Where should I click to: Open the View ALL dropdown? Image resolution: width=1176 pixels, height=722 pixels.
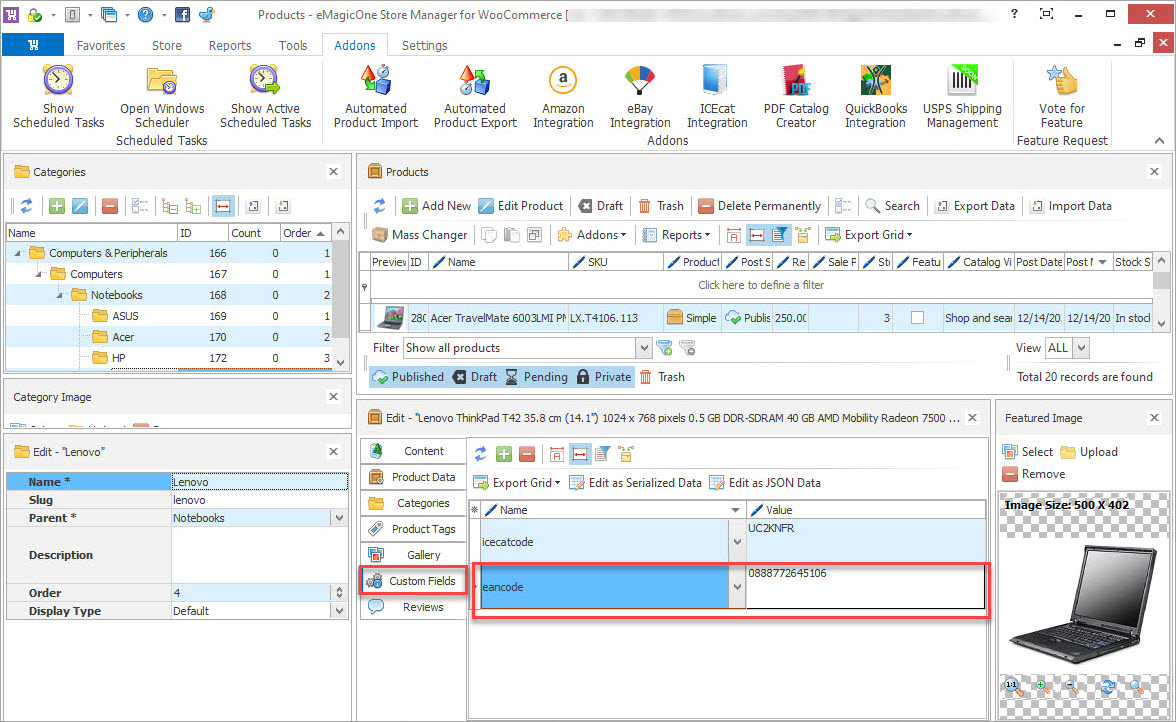1081,348
